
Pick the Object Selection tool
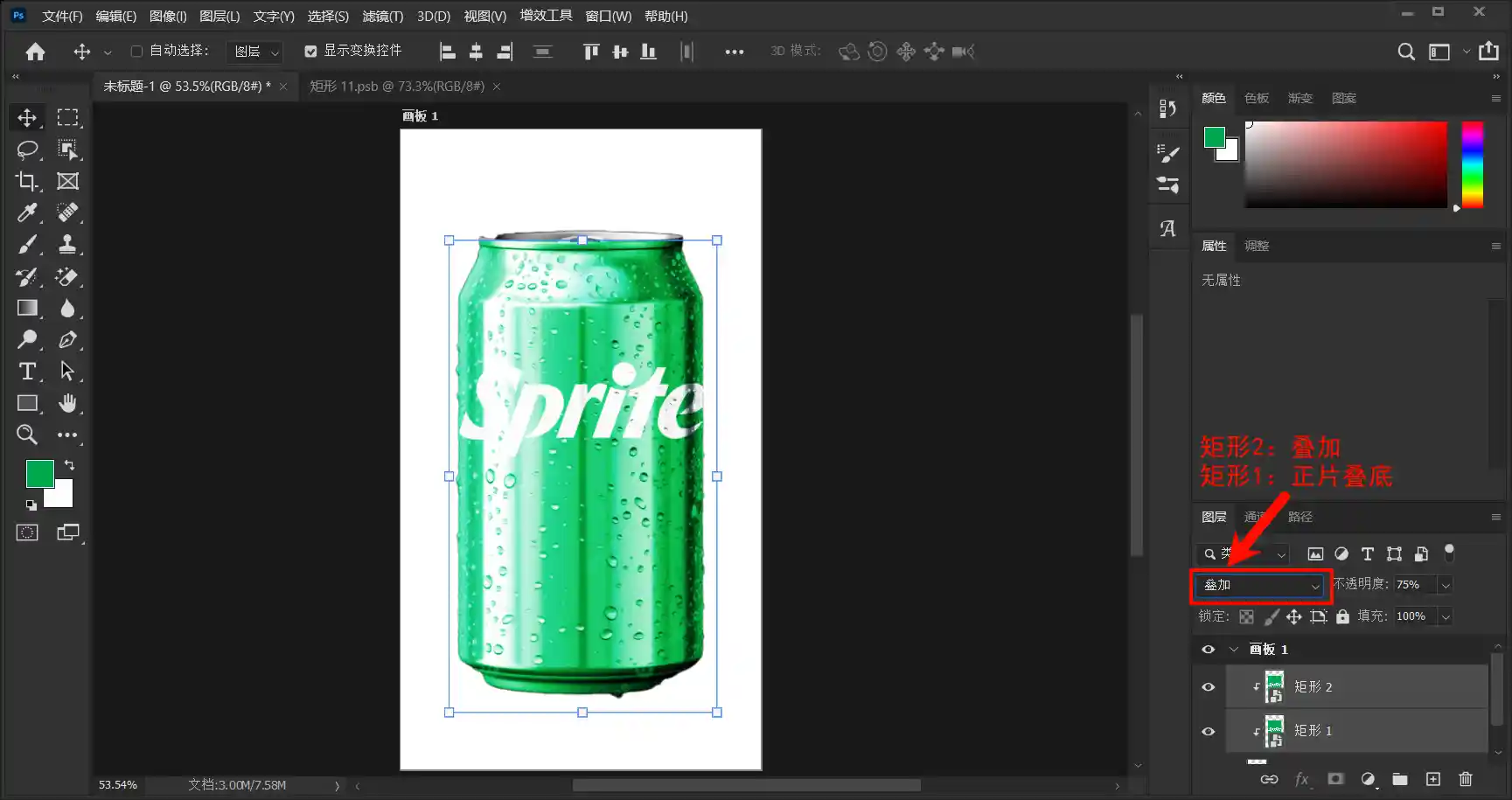(67, 150)
